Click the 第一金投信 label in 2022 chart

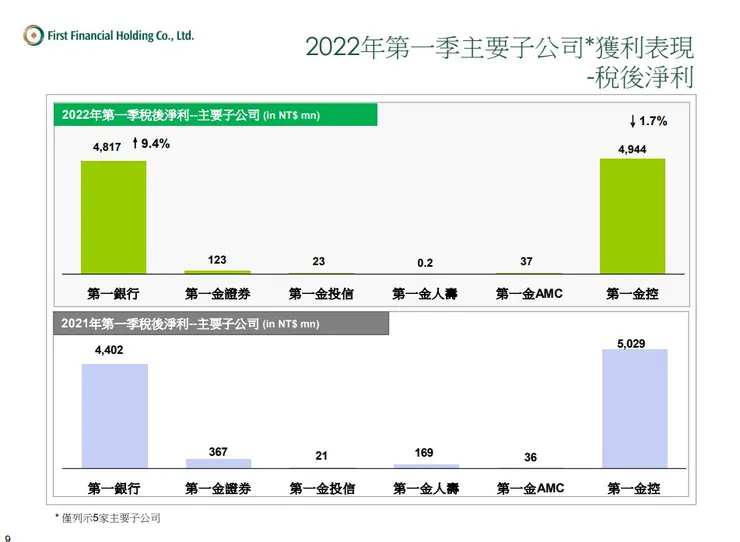(321, 294)
